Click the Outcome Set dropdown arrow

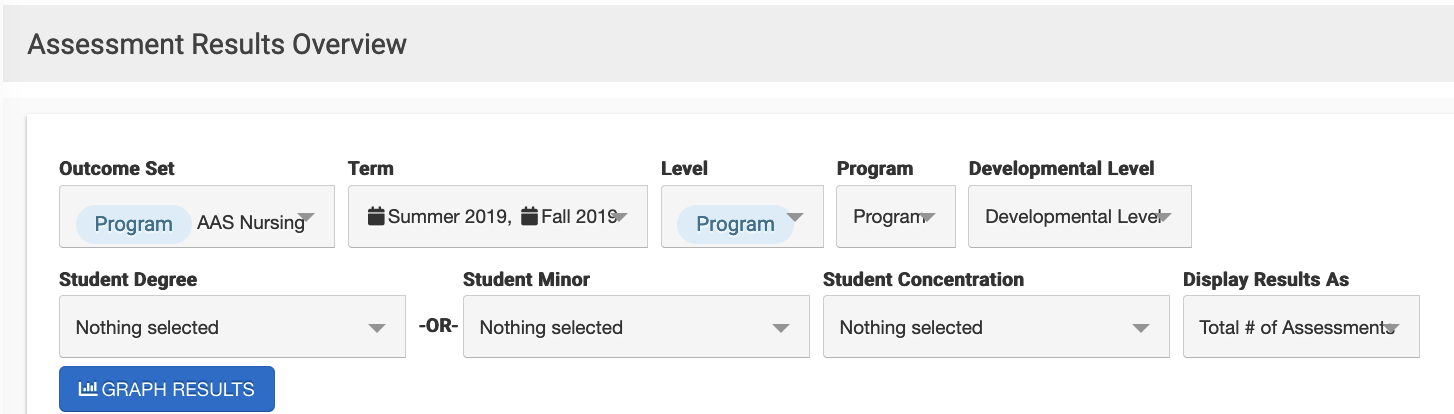[x=306, y=217]
